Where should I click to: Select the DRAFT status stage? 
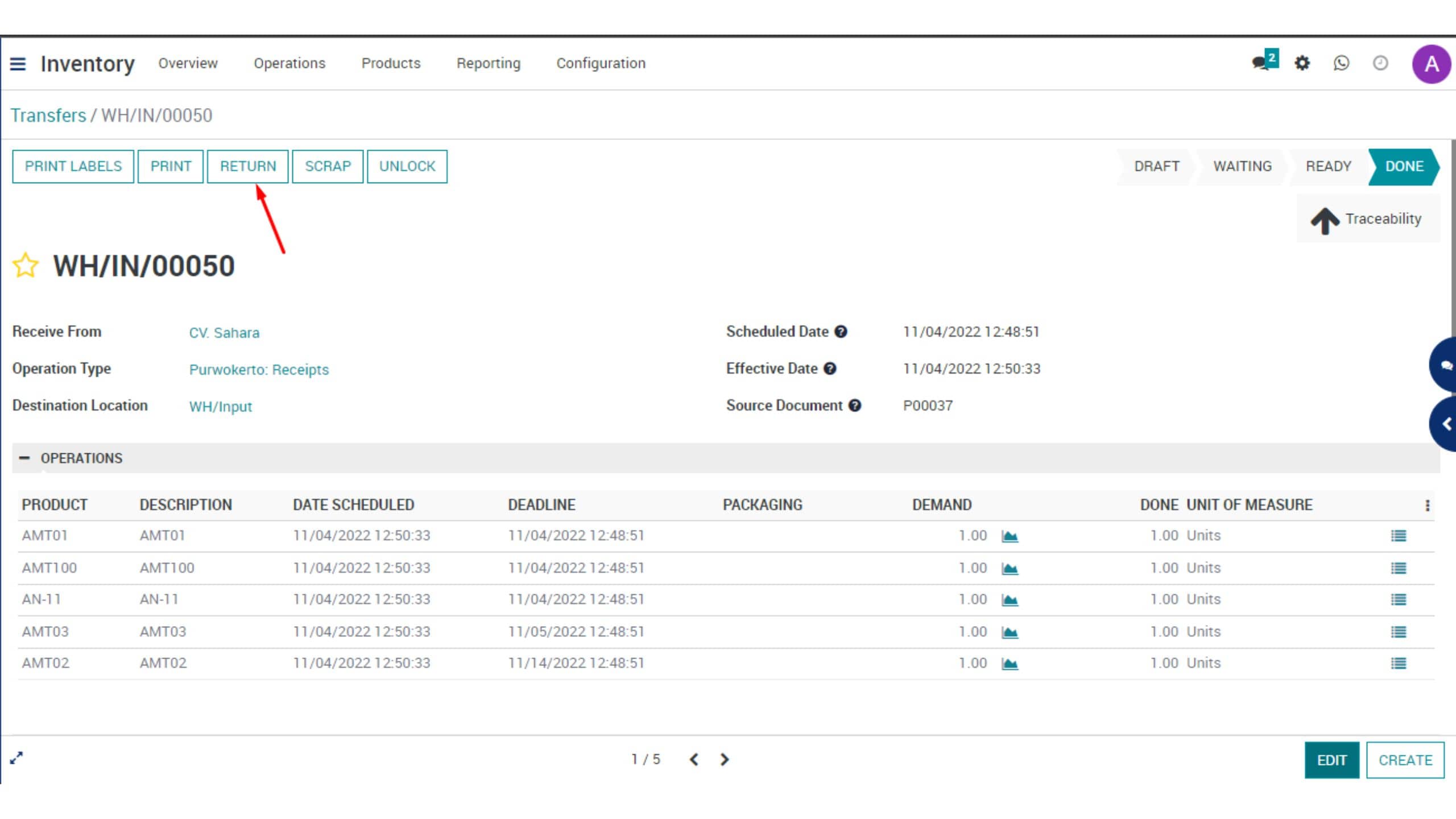click(1156, 166)
